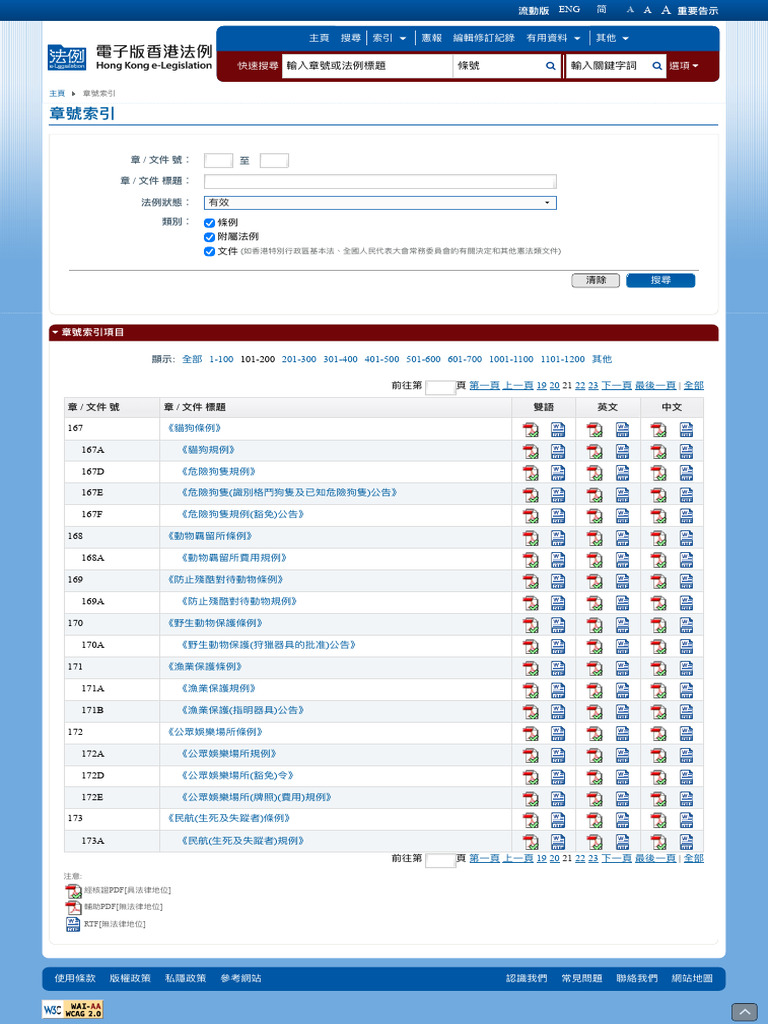This screenshot has width=768, height=1024.
Task: Click the blue 搜尋 button in the form
Action: tap(660, 280)
